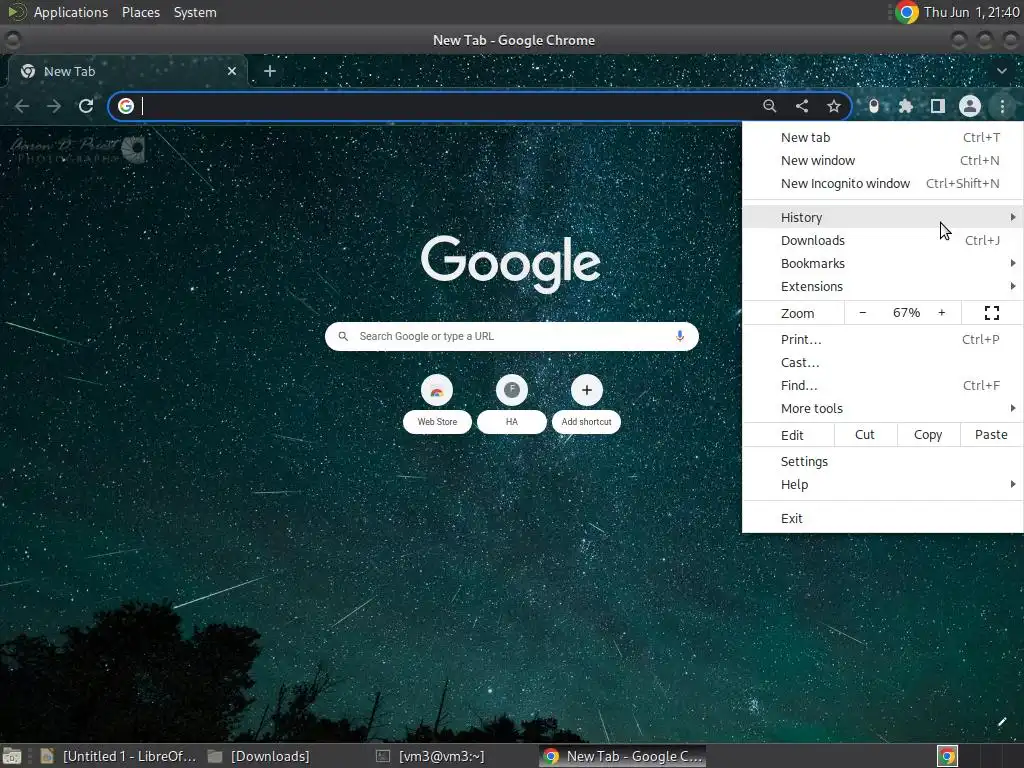Click the zoom magnifier icon in omnibox
This screenshot has height=768, width=1024.
(x=769, y=106)
